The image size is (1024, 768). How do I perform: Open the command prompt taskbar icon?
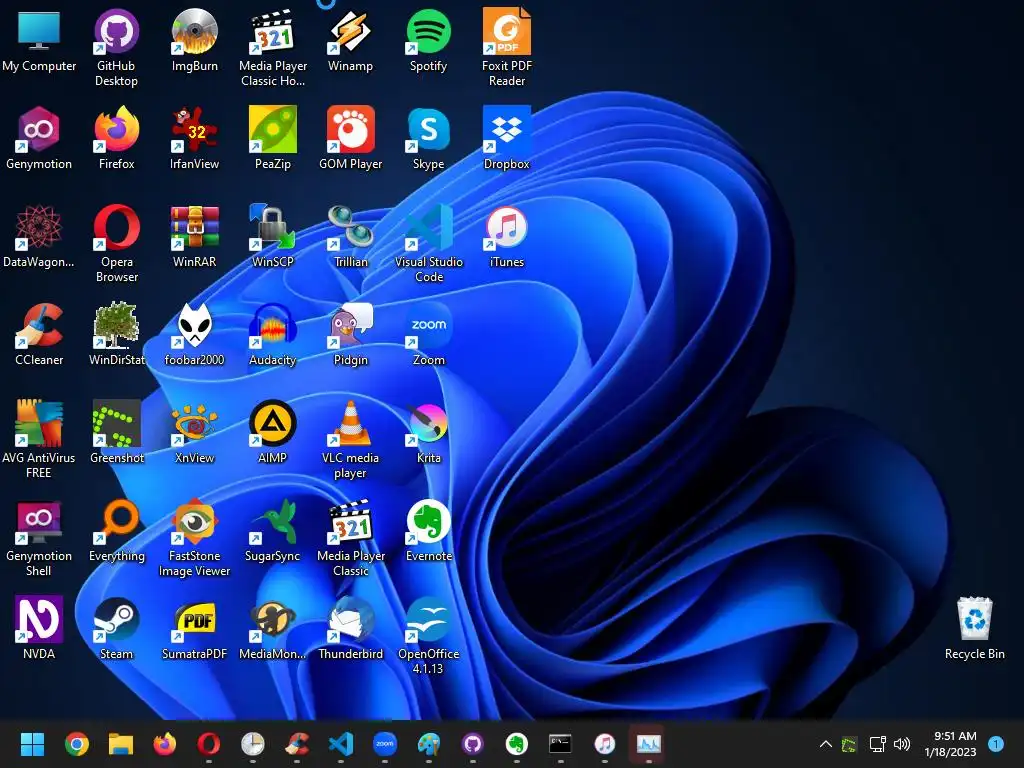(560, 743)
